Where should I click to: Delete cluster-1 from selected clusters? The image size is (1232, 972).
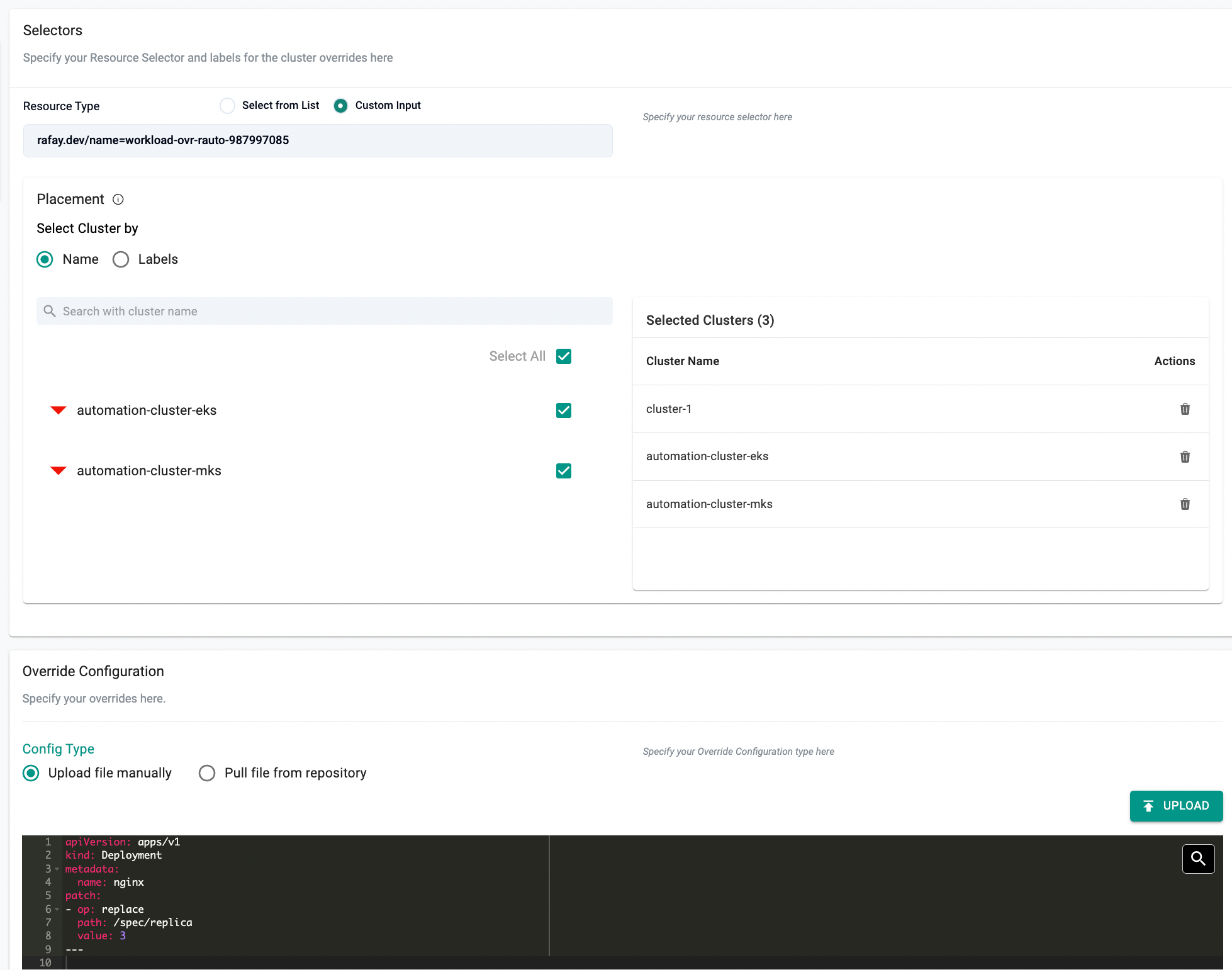[1185, 409]
